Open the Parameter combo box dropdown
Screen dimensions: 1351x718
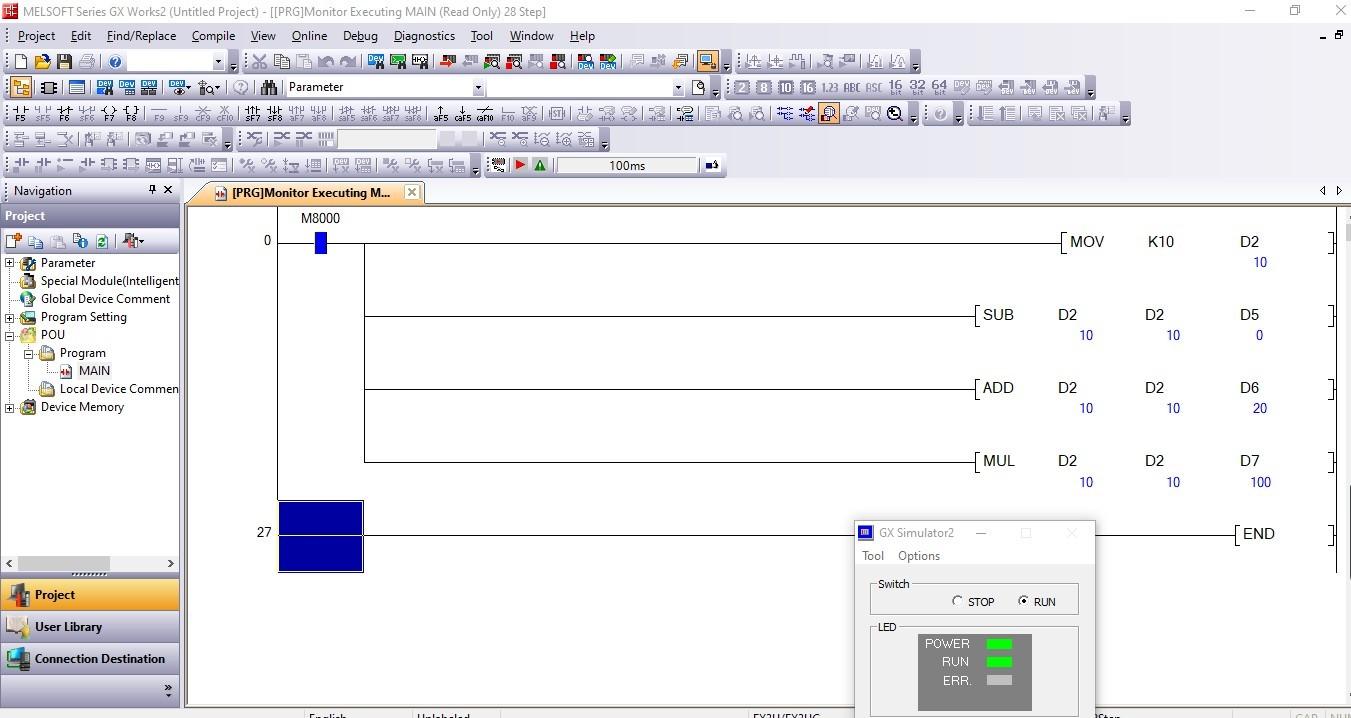click(478, 88)
